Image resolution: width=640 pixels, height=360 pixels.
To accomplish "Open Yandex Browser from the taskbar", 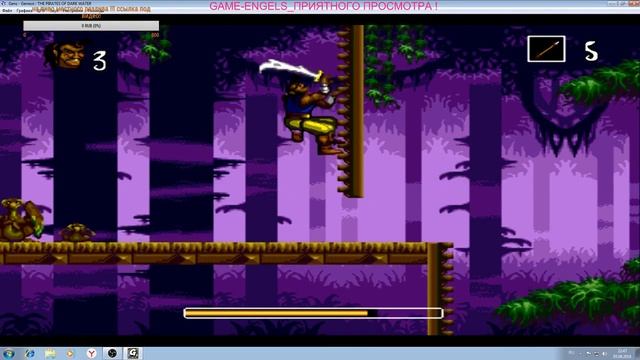I will click(x=92, y=353).
